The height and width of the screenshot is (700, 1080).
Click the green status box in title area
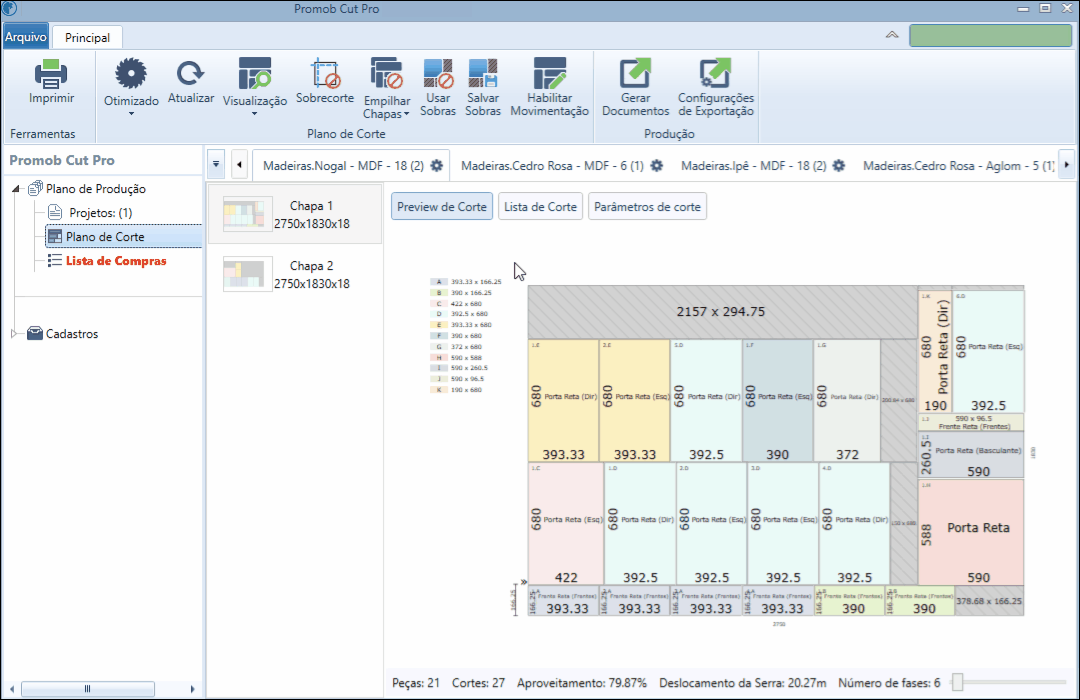coord(990,35)
